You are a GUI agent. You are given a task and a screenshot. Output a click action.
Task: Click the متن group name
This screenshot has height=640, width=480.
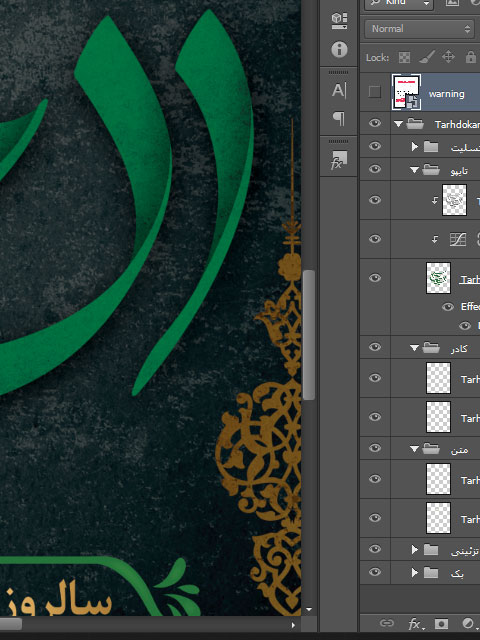tap(459, 450)
